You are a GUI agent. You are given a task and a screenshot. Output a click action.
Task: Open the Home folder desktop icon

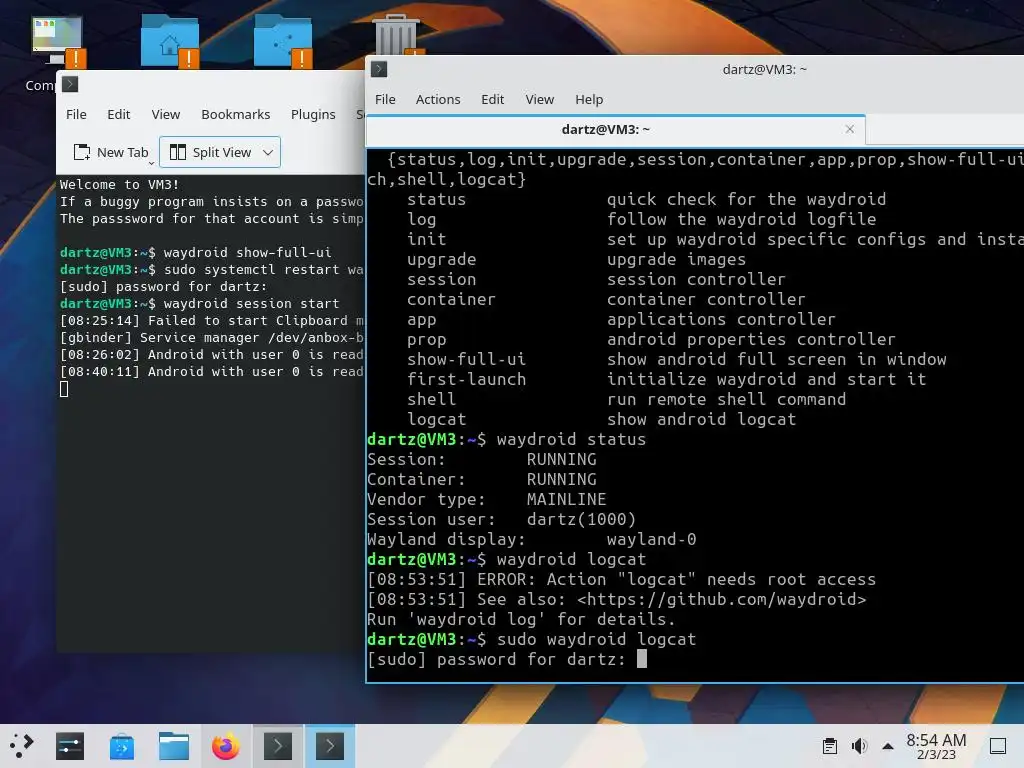click(170, 40)
